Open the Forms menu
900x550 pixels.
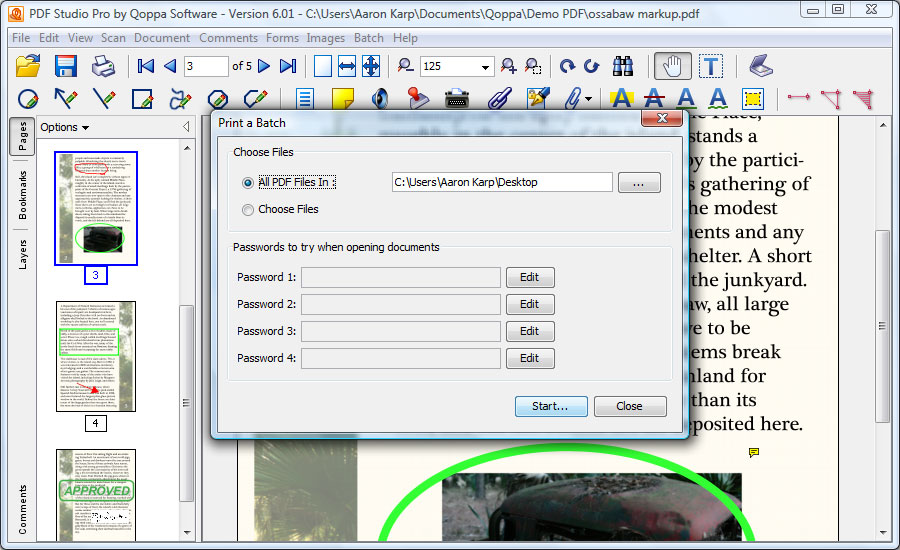pyautogui.click(x=282, y=38)
